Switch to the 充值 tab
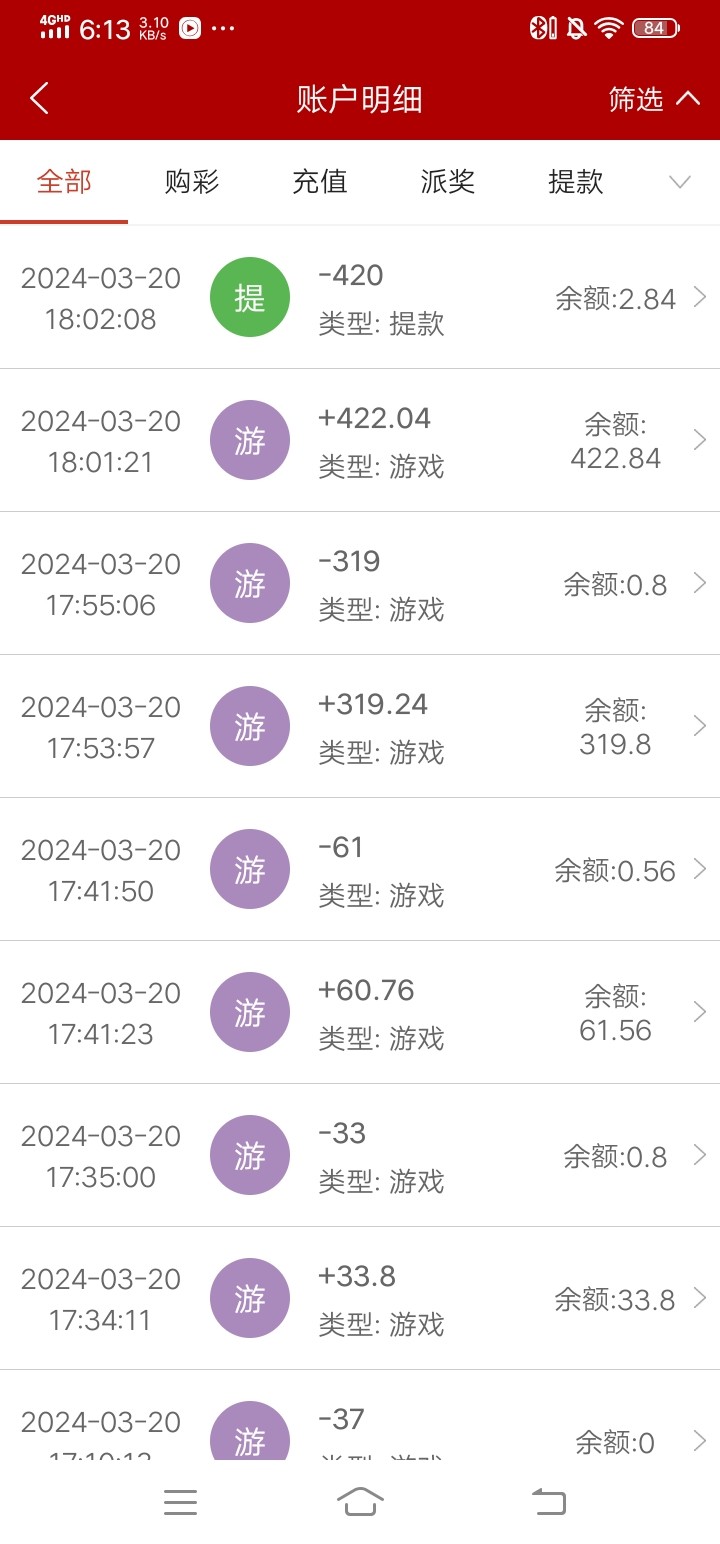 click(320, 182)
